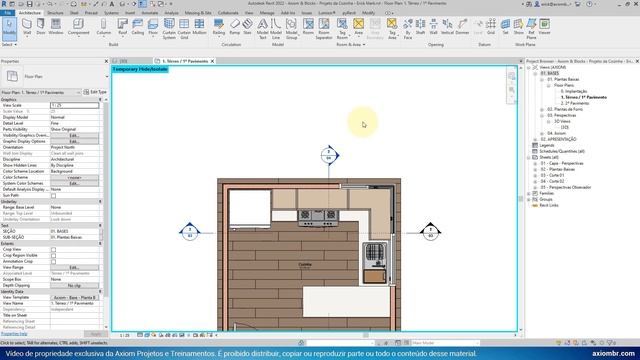Expand the Families tree node
The height and width of the screenshot is (360, 640).
tap(529, 193)
